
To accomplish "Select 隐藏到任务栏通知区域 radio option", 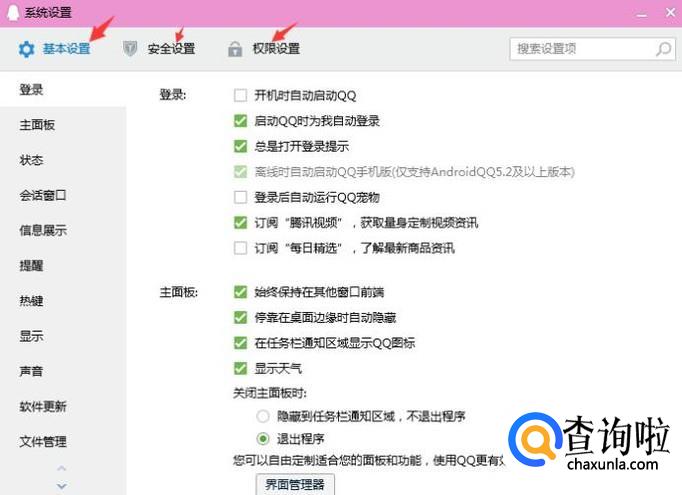I will click(263, 415).
